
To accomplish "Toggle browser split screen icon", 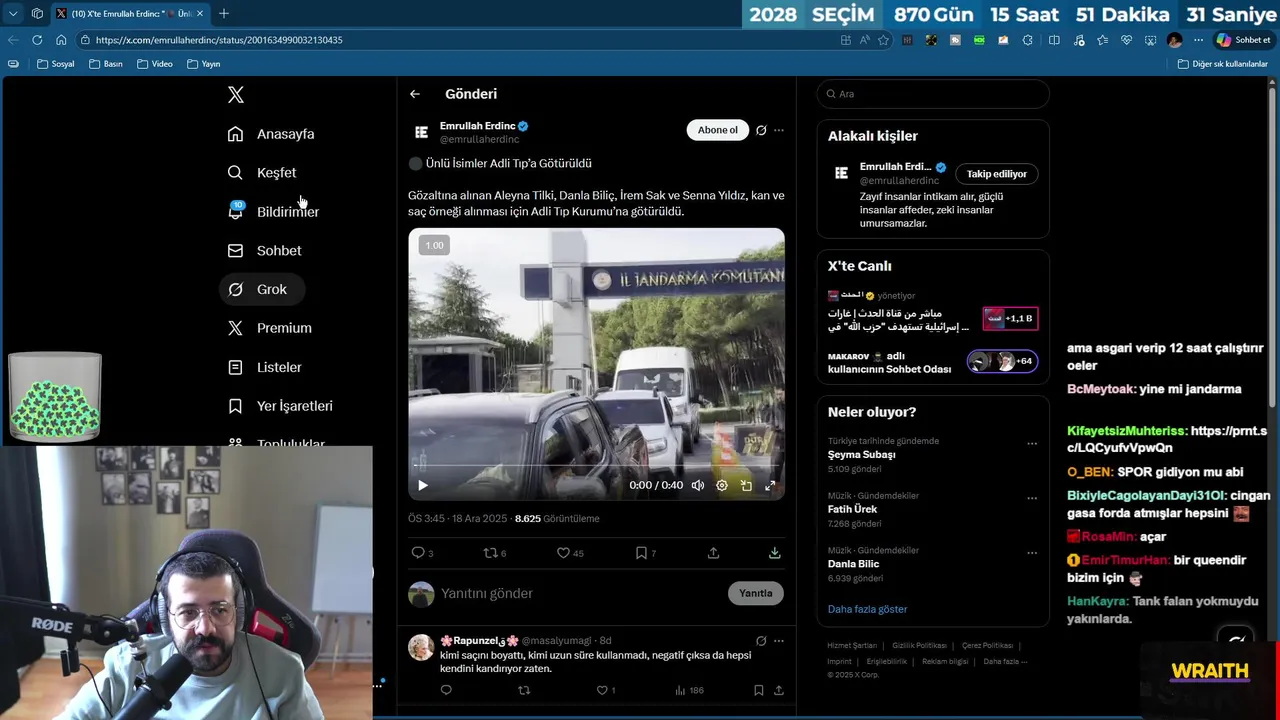I will point(1054,40).
